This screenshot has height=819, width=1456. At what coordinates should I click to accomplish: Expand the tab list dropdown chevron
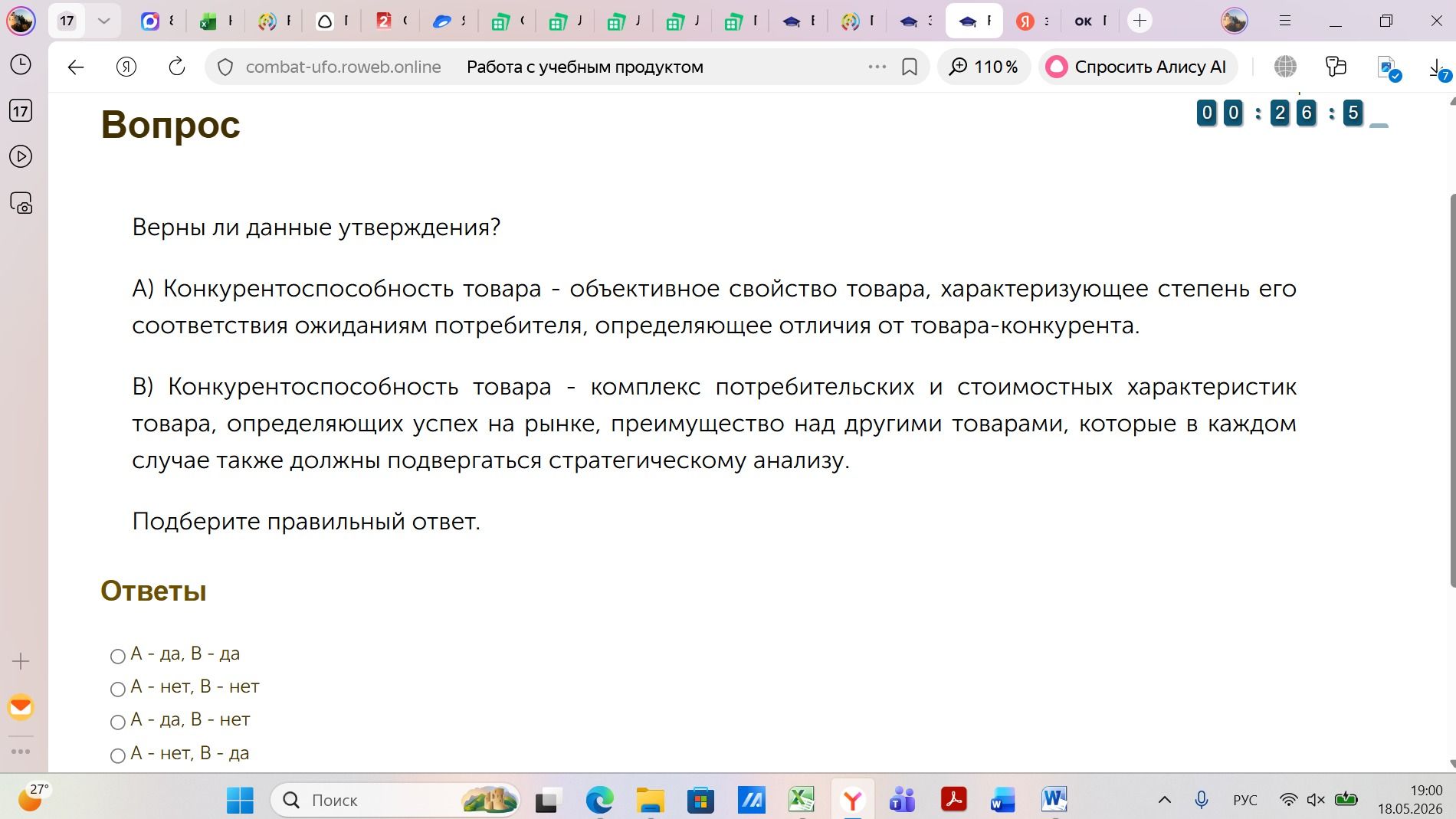coord(104,21)
